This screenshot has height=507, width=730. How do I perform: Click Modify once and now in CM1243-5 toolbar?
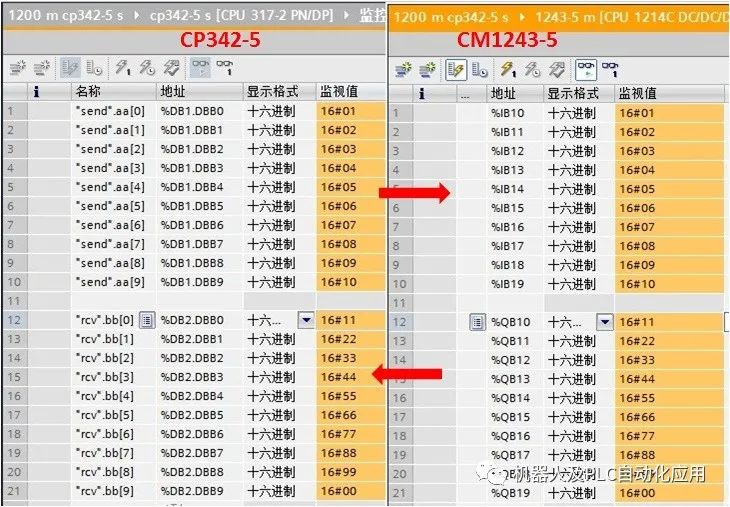tap(508, 70)
